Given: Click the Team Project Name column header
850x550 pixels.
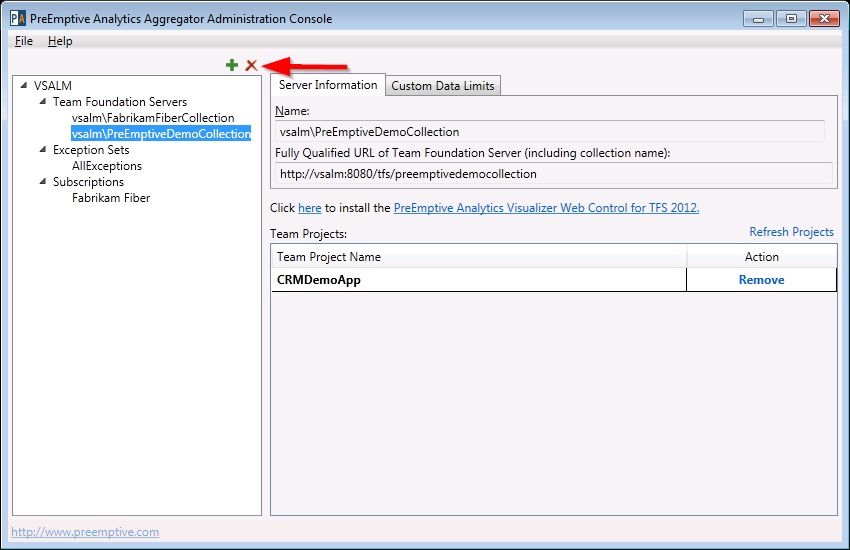Looking at the screenshot, I should click(x=479, y=257).
